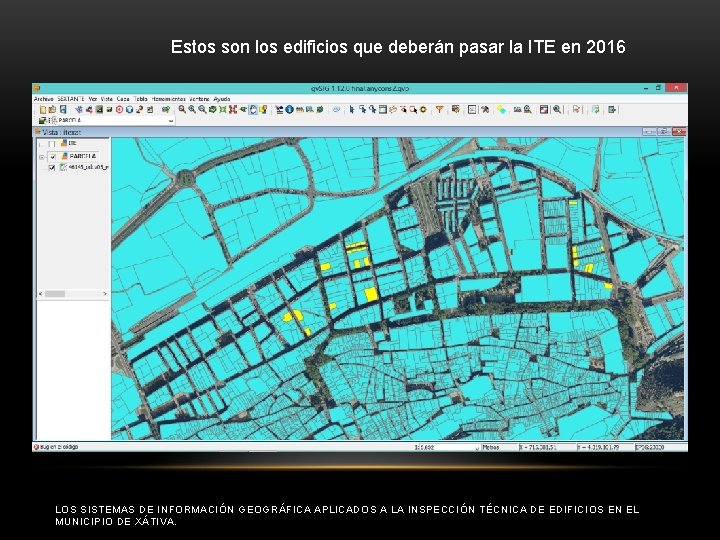Image resolution: width=720 pixels, height=540 pixels.
Task: Enable the ITE layer checkbox
Action: 52,144
